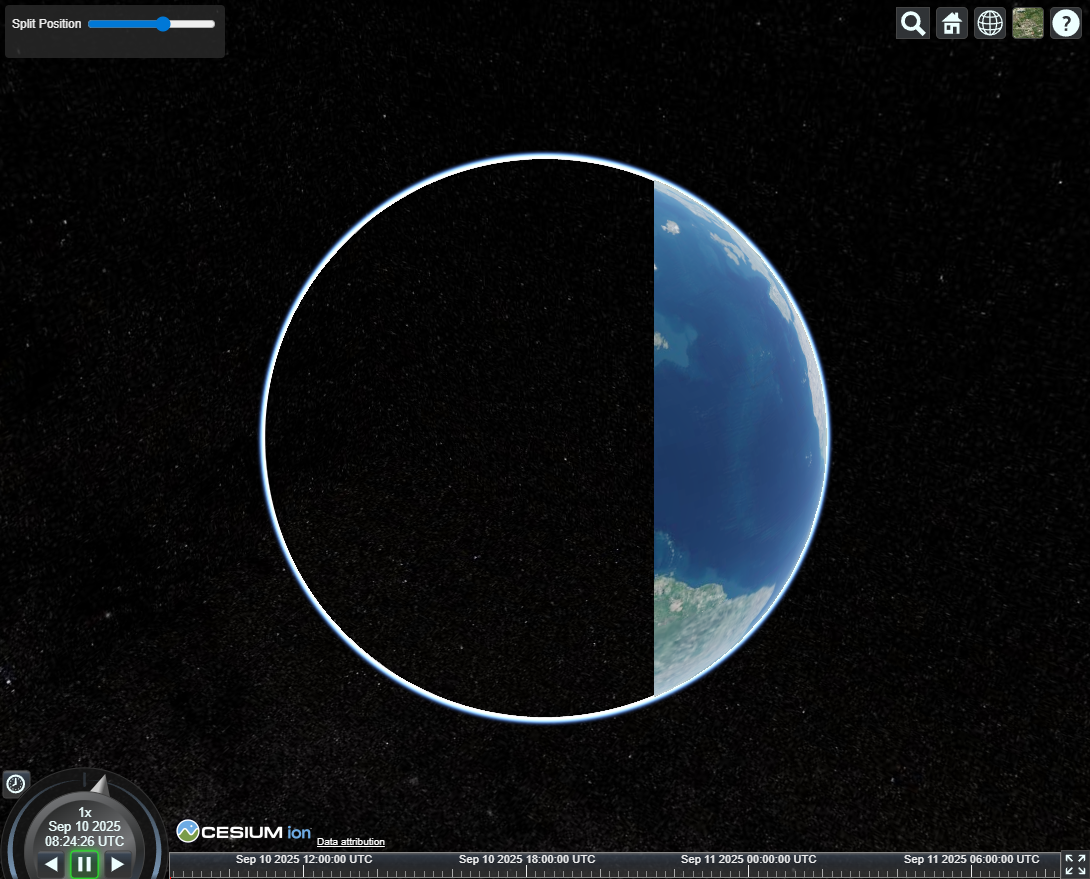Click the 1x speed label
The image size is (1090, 879).
[85, 812]
